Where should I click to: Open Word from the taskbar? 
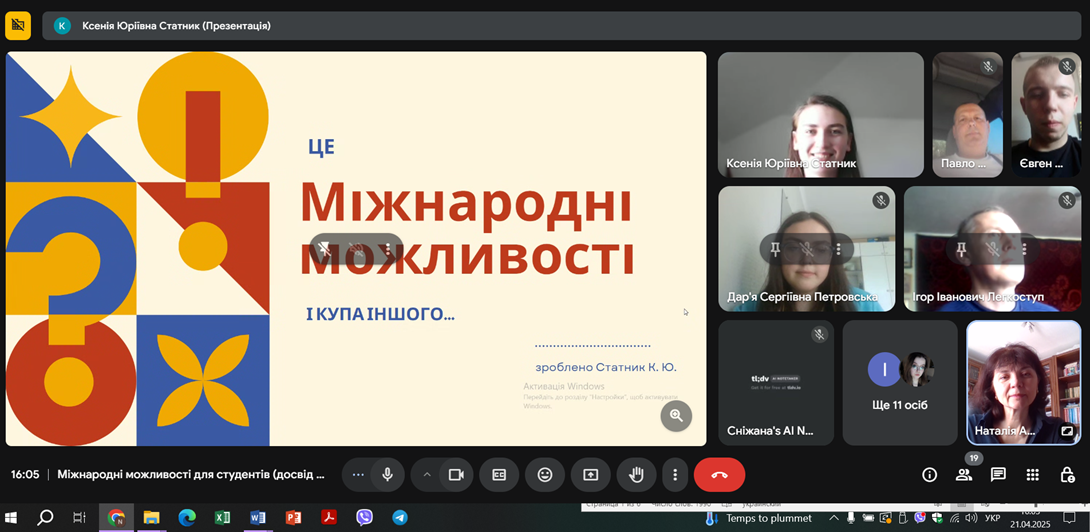[x=257, y=517]
